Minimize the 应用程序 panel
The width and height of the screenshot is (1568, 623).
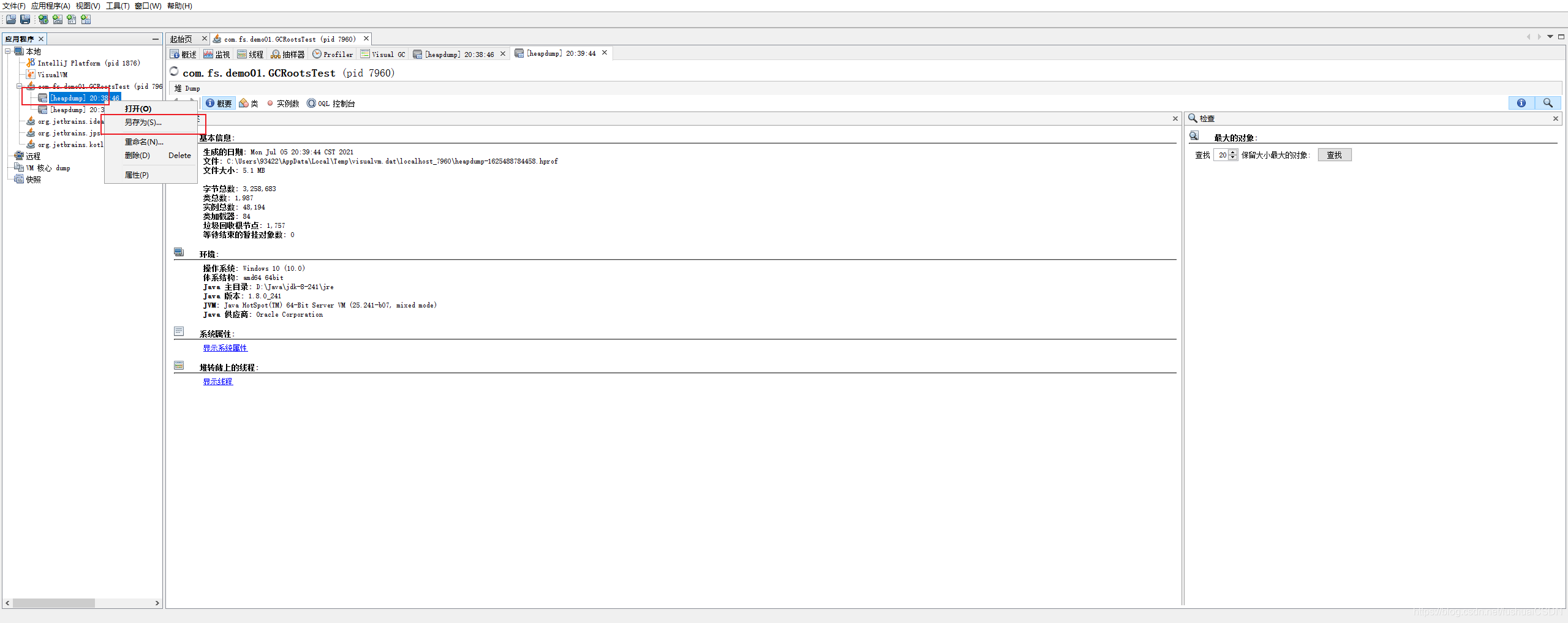click(x=156, y=39)
